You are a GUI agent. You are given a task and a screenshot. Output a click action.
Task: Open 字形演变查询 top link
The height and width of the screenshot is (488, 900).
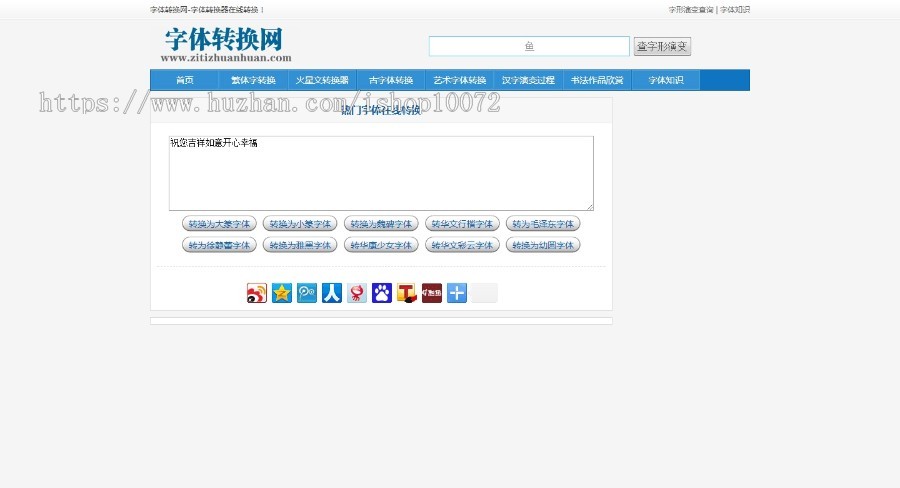tap(691, 10)
